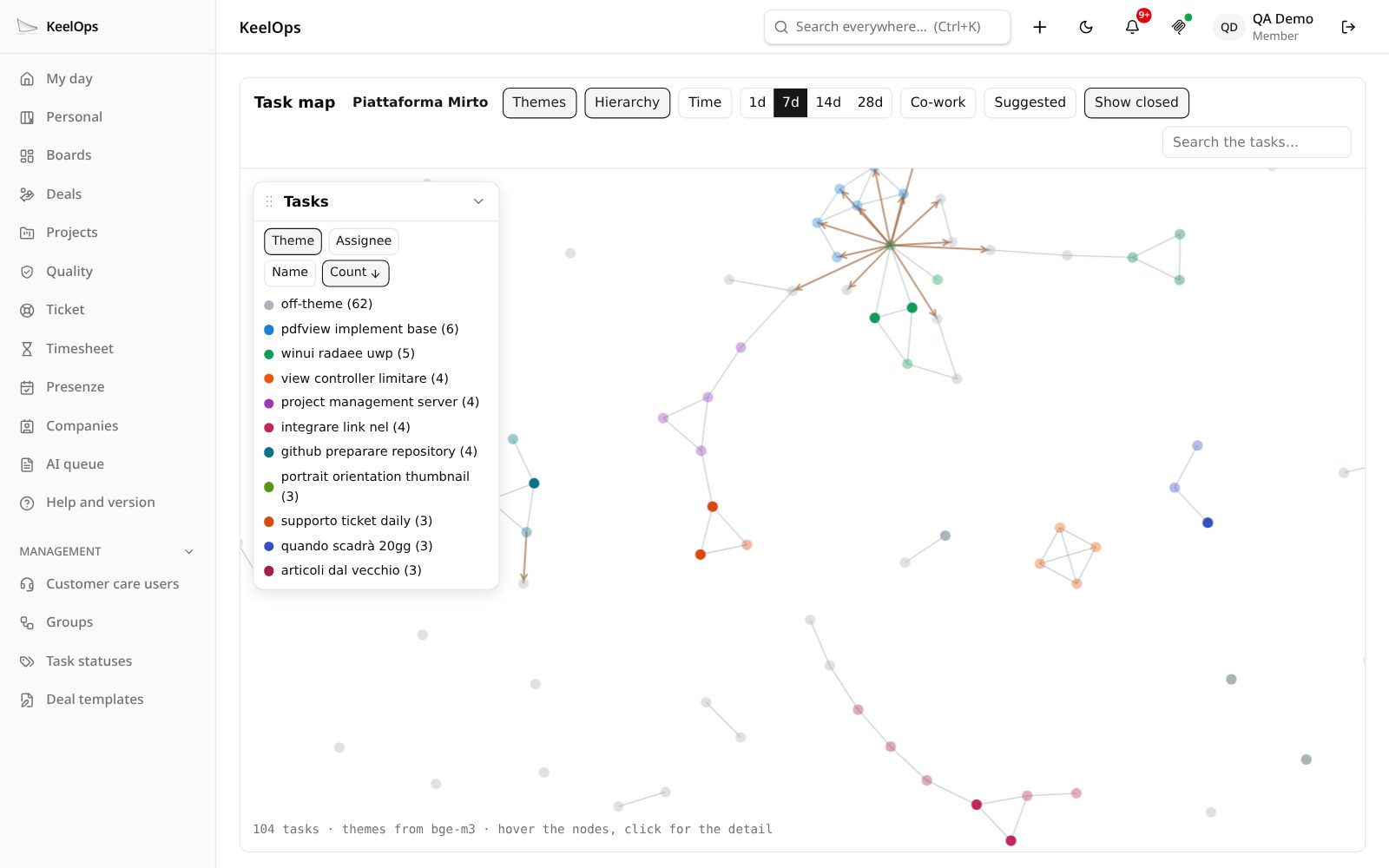Screen dimensions: 1389x868
Task: Click the plus create-new icon
Action: coord(1039,27)
